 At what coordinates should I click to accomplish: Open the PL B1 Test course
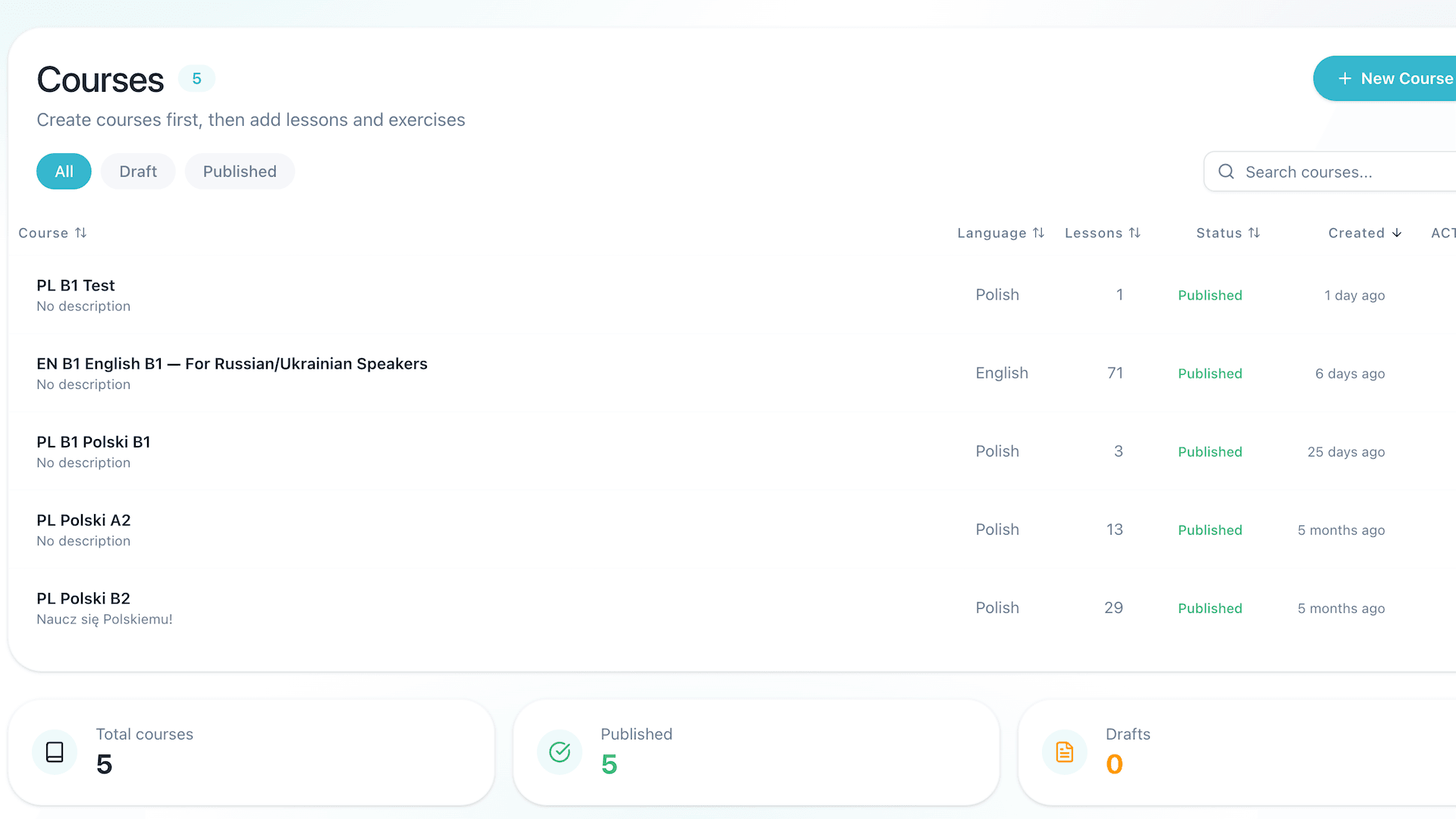coord(76,285)
